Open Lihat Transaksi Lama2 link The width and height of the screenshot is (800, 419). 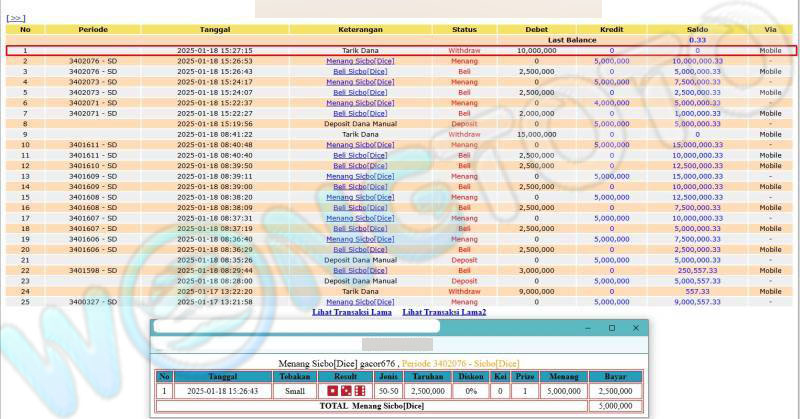pyautogui.click(x=444, y=312)
